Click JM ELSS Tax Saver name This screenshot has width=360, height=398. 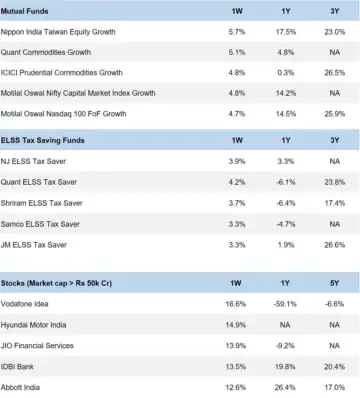tap(34, 245)
